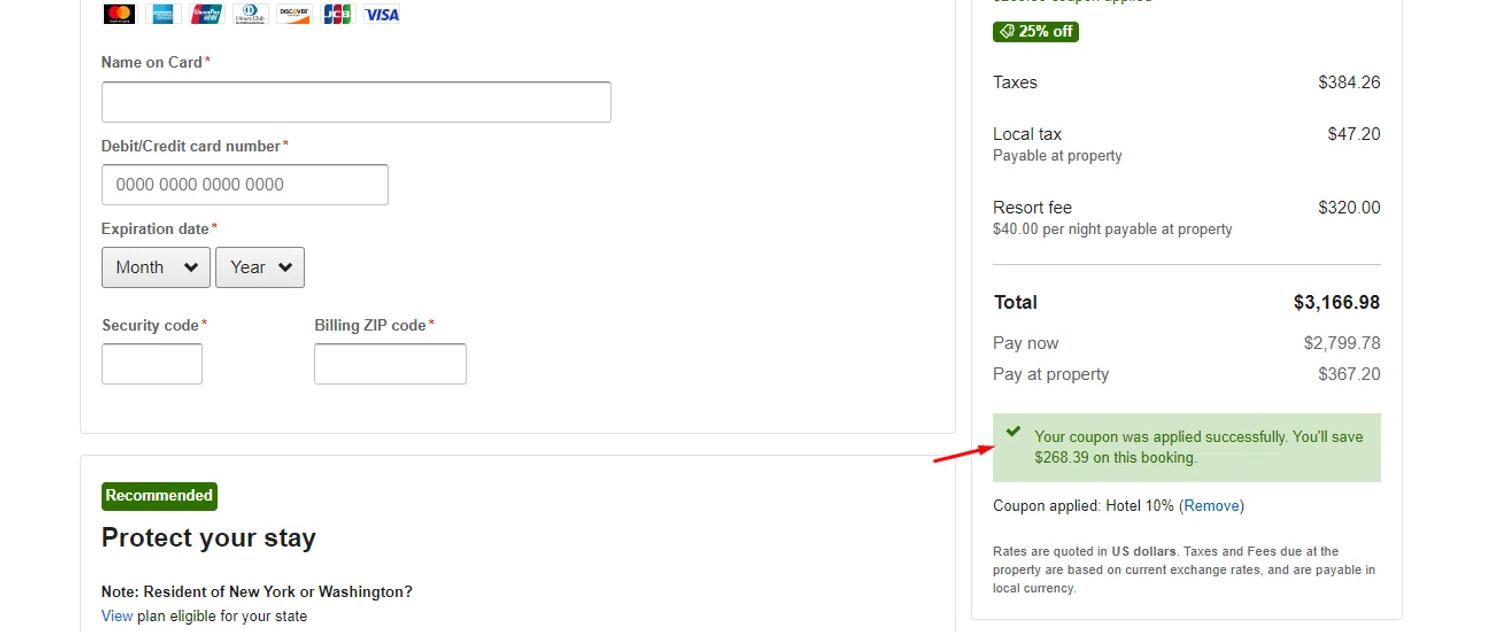Click the American Express card icon
Viewport: 1500px width, 632px height.
(163, 14)
